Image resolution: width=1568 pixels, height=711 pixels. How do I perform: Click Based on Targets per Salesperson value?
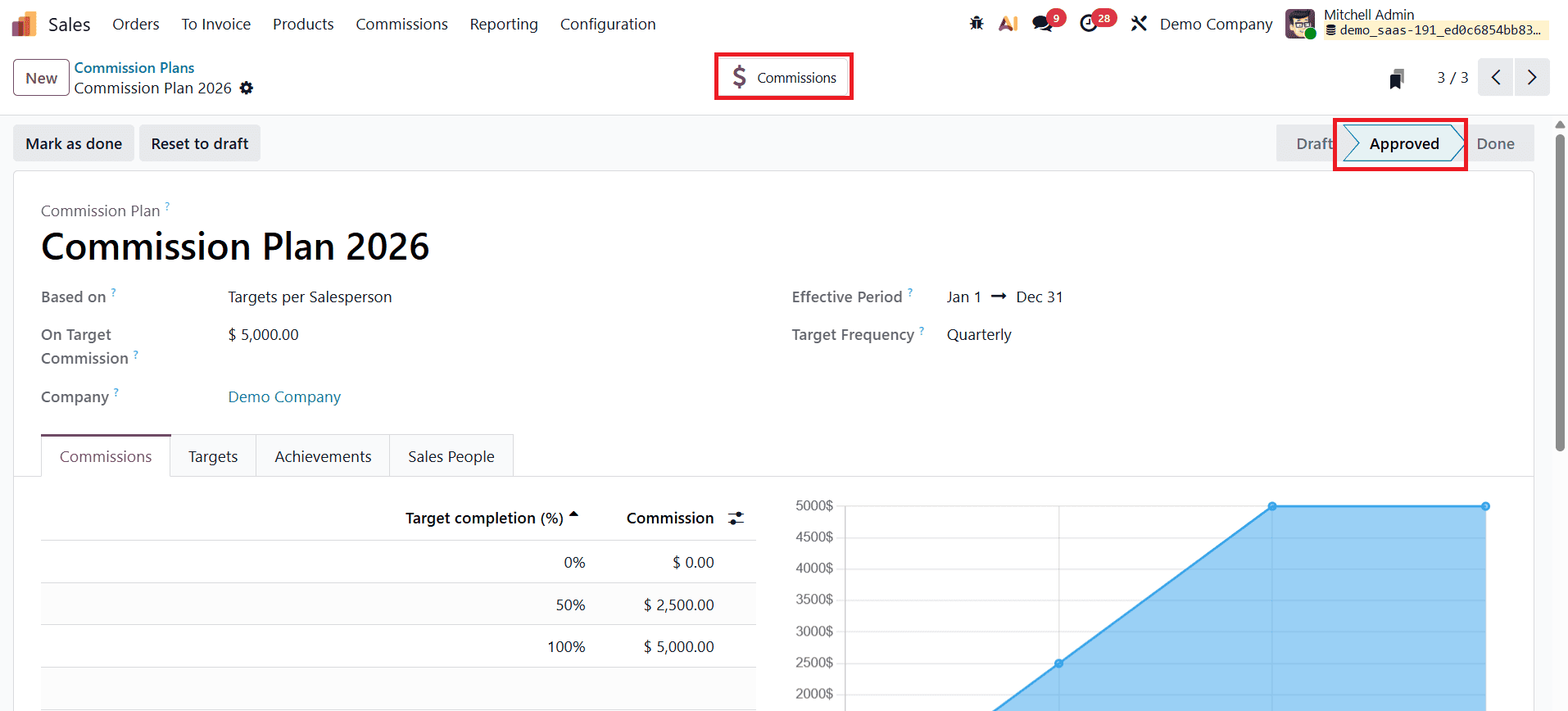[x=310, y=297]
